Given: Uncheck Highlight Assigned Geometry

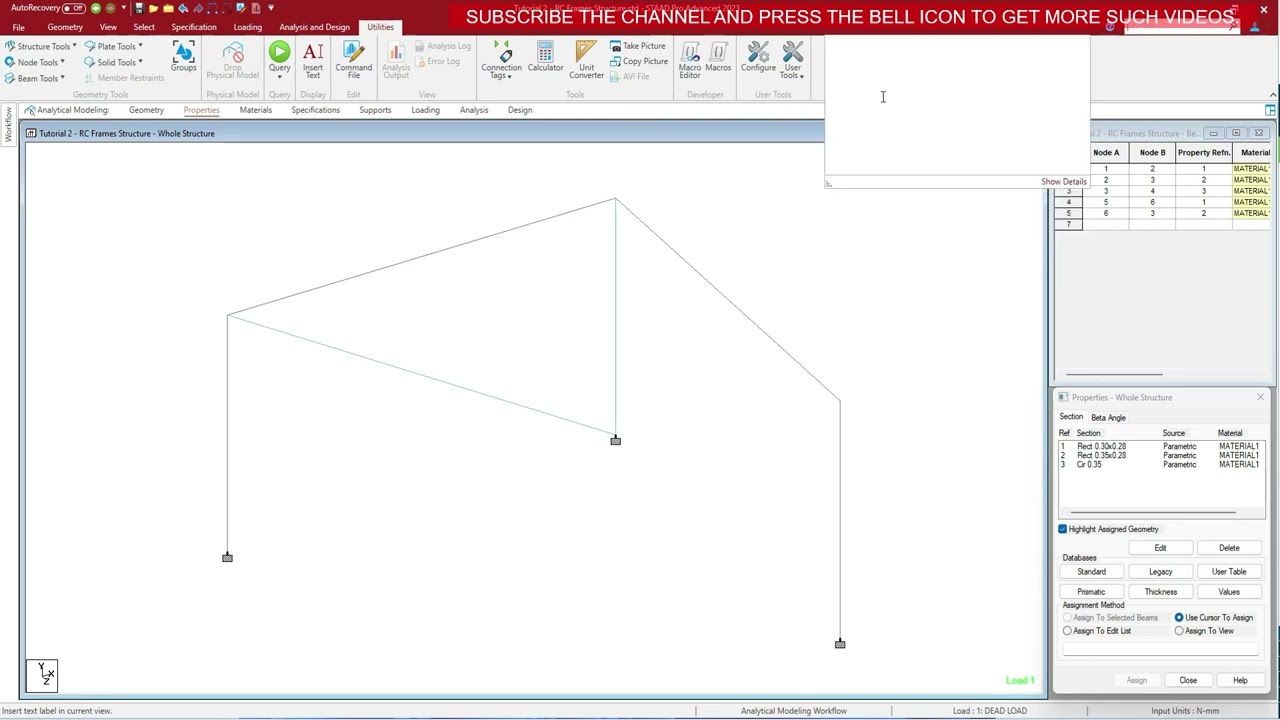Looking at the screenshot, I should pyautogui.click(x=1063, y=529).
